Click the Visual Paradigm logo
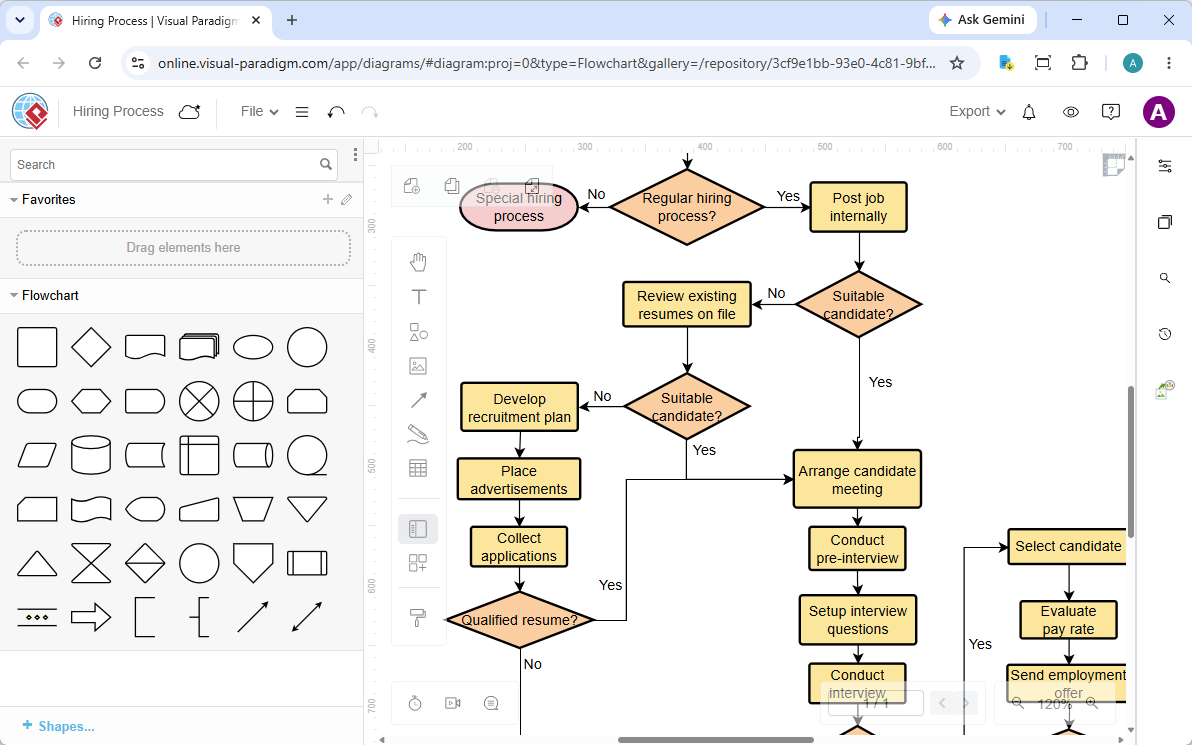The image size is (1192, 745). [x=30, y=112]
